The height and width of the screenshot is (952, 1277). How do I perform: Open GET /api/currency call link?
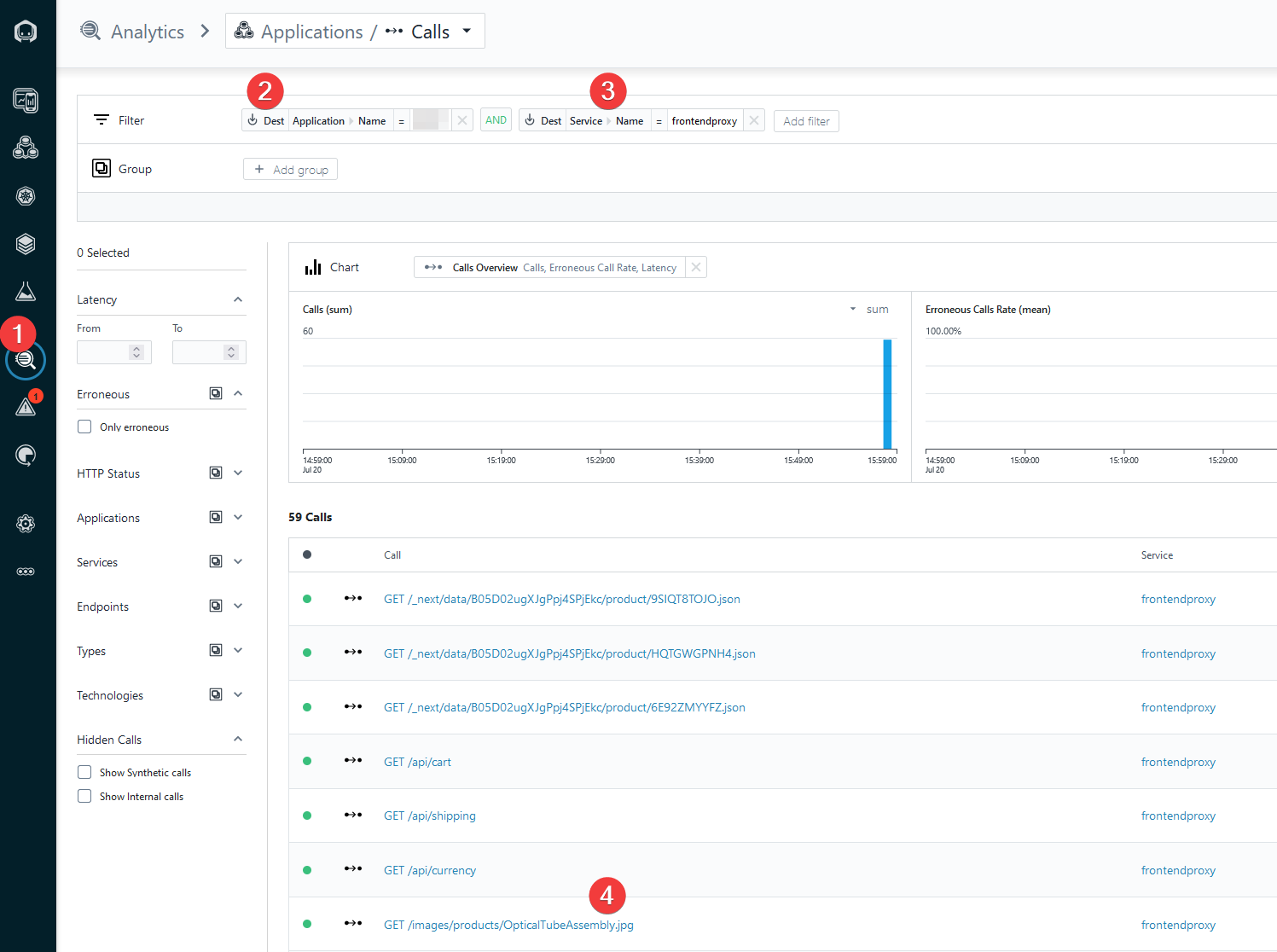430,870
